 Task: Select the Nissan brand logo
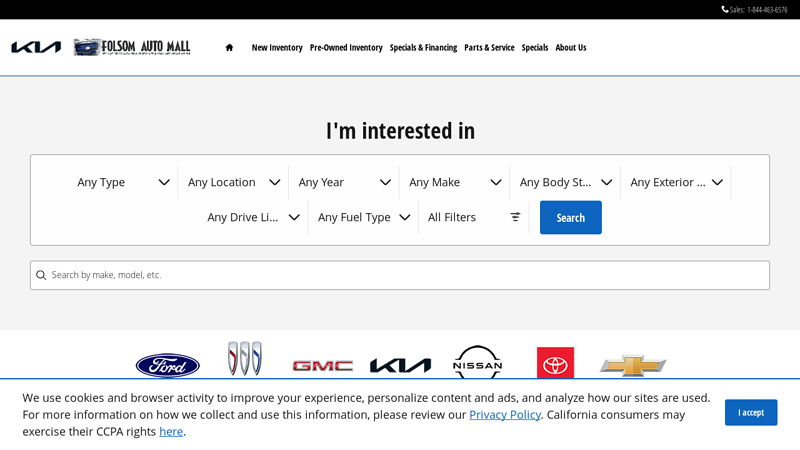point(478,362)
